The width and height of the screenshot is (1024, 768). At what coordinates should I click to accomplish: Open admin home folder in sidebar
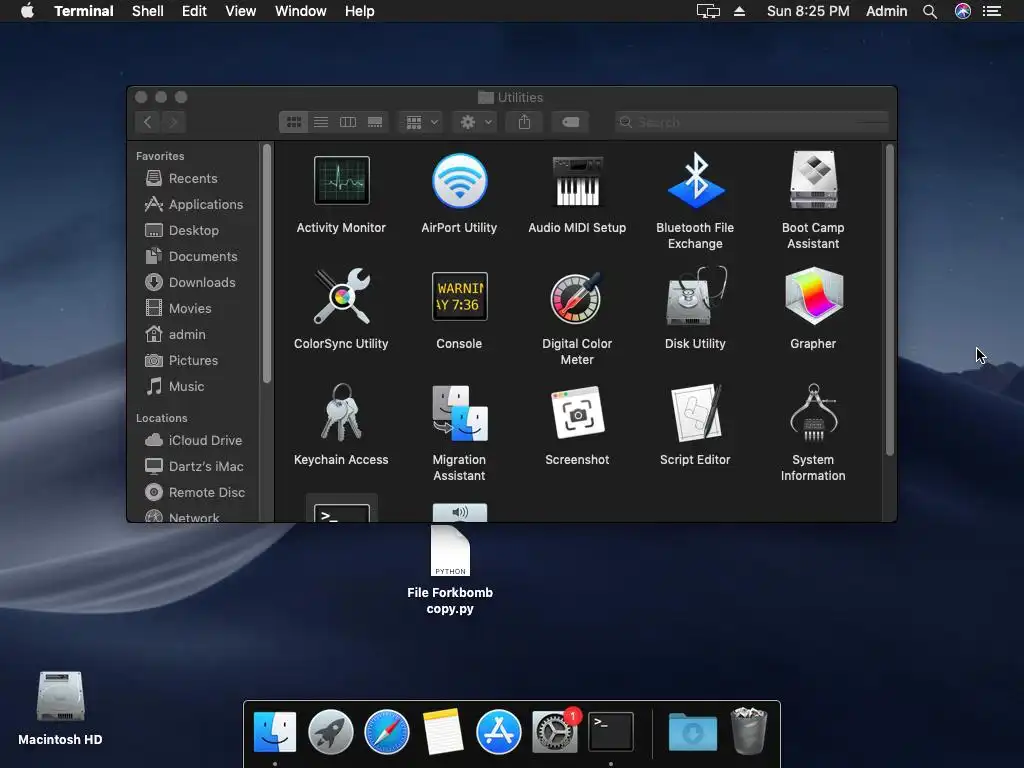pos(175,334)
